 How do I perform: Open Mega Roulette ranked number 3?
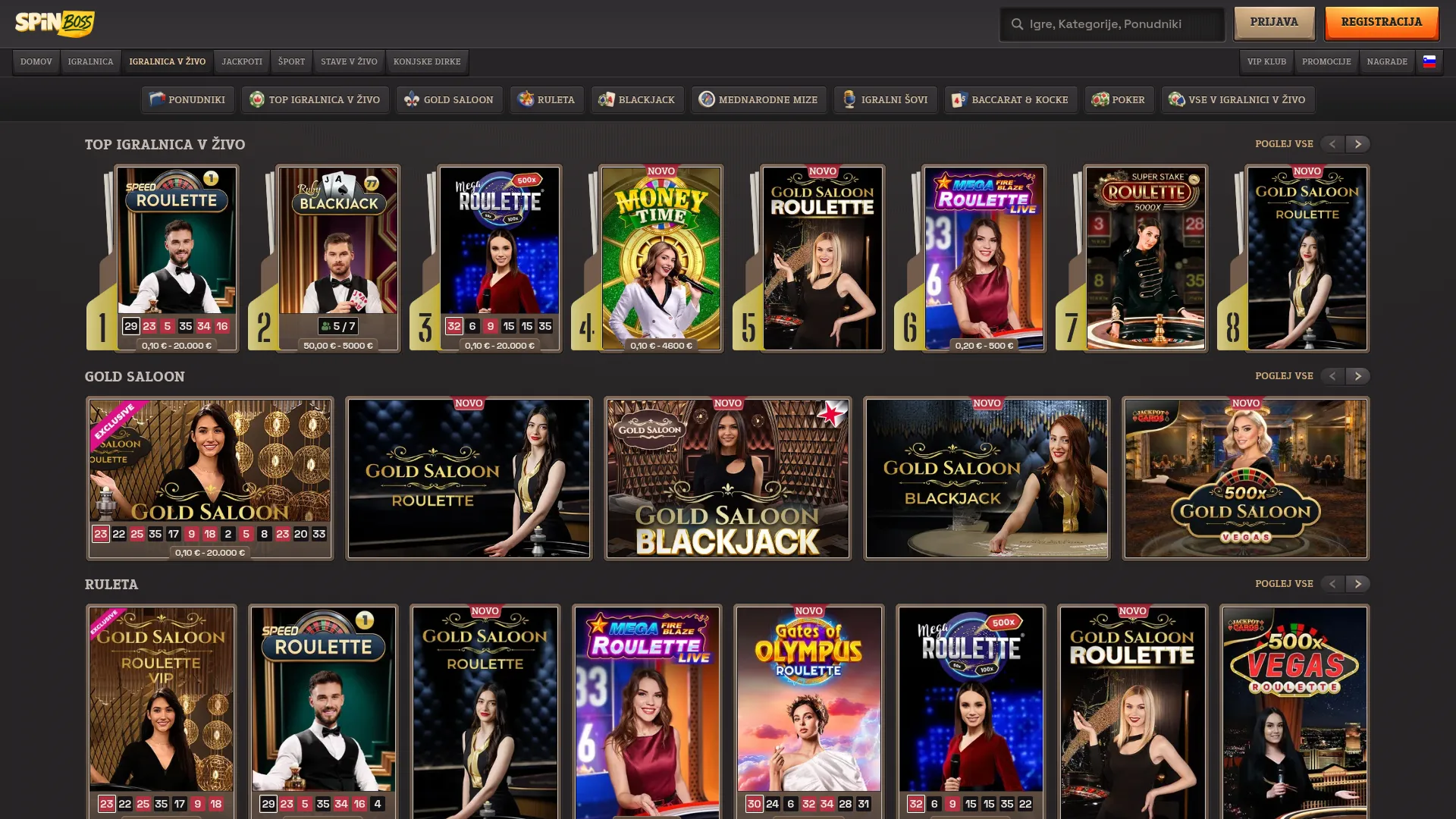(500, 258)
